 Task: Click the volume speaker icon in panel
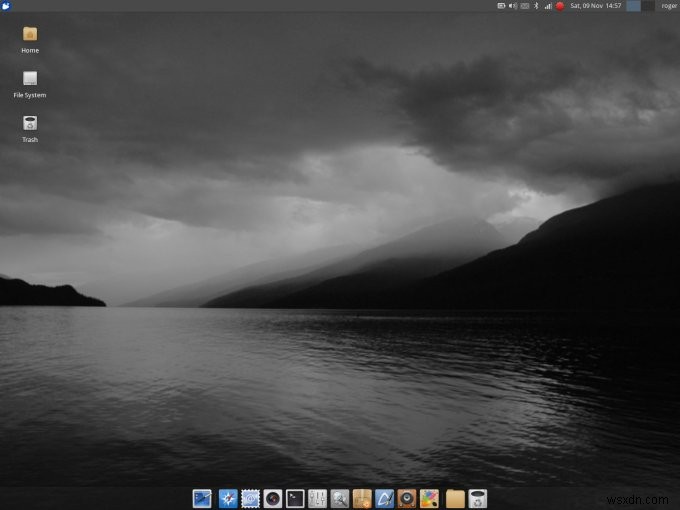tap(513, 6)
